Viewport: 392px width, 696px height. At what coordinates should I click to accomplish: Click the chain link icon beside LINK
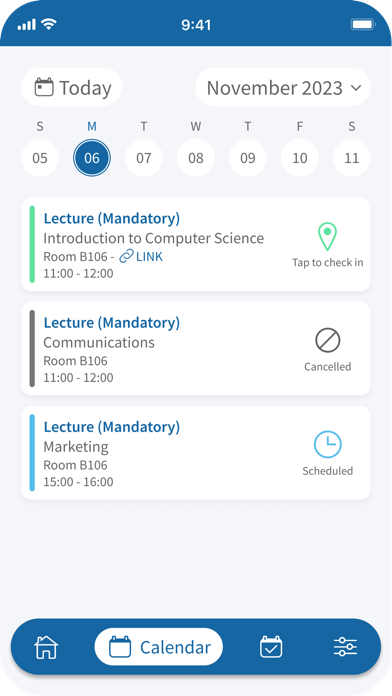(127, 257)
